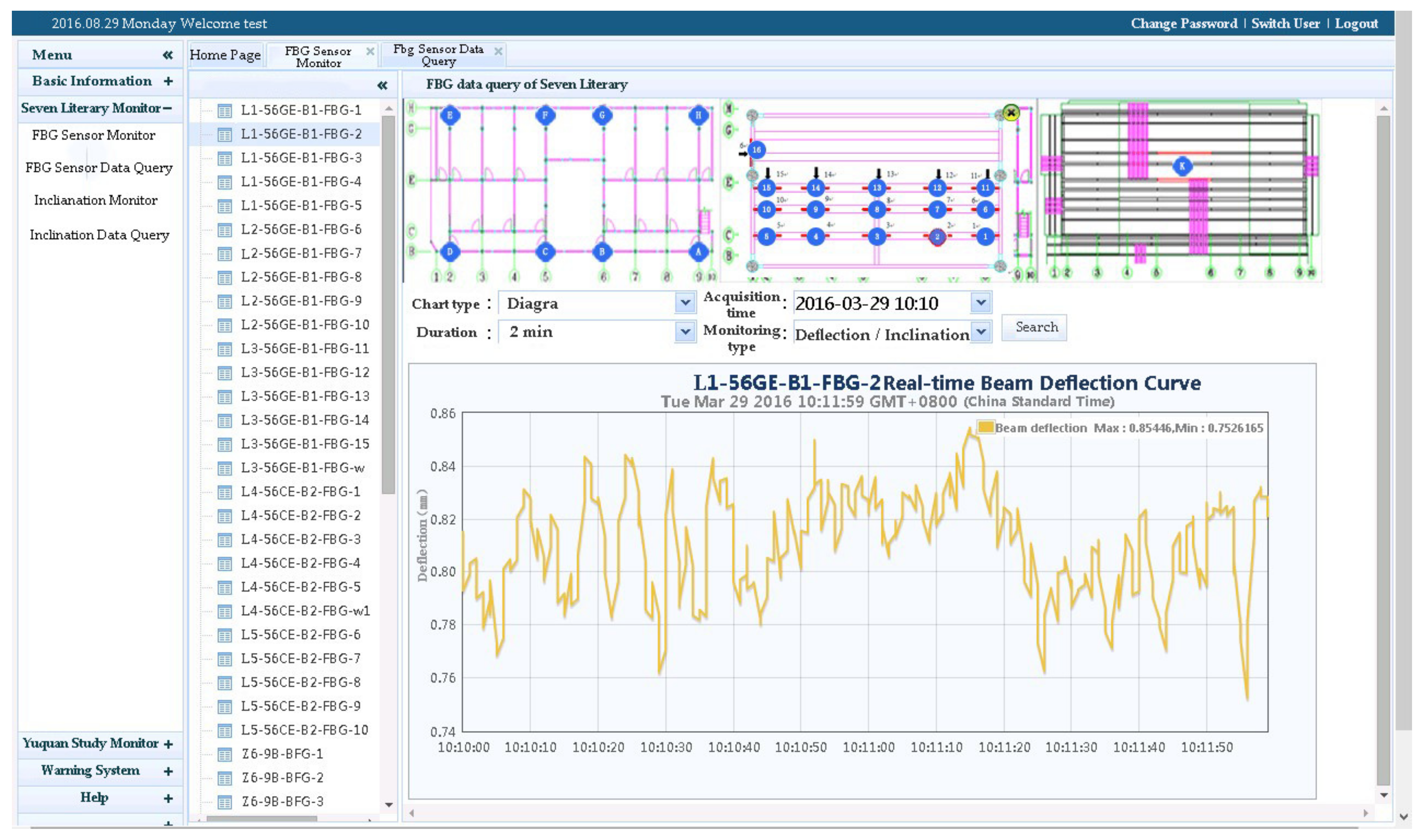Close the FBG Sensor Monitor tab
The image size is (1422, 840).
pos(370,52)
